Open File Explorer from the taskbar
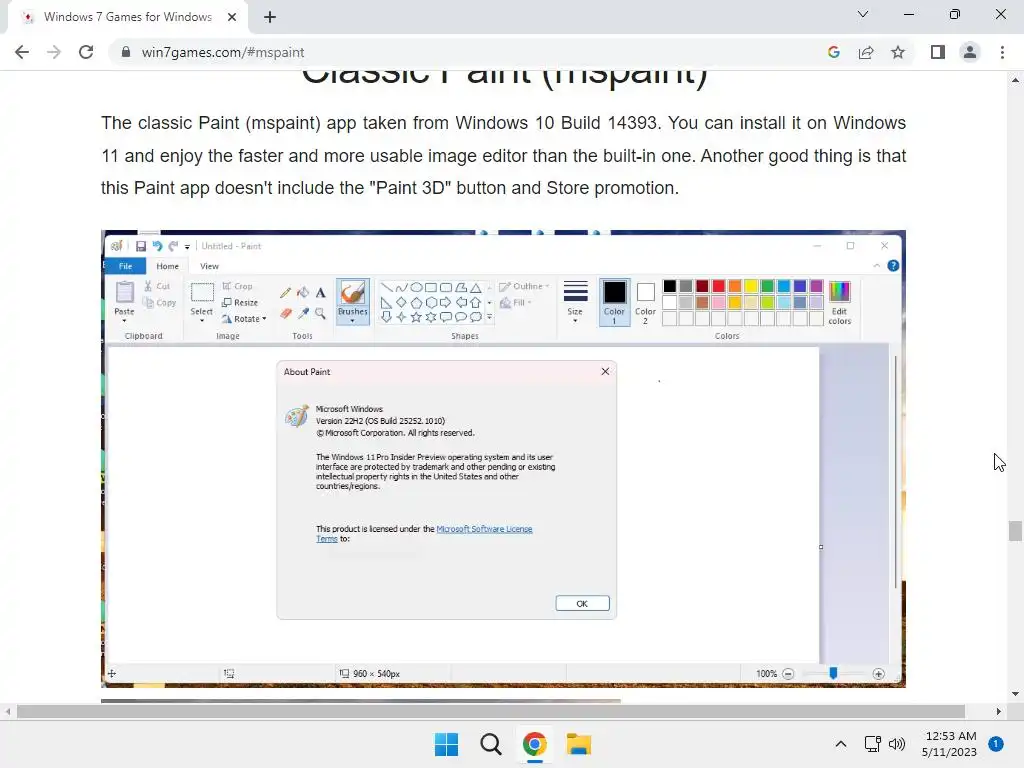This screenshot has height=768, width=1024. [x=579, y=744]
